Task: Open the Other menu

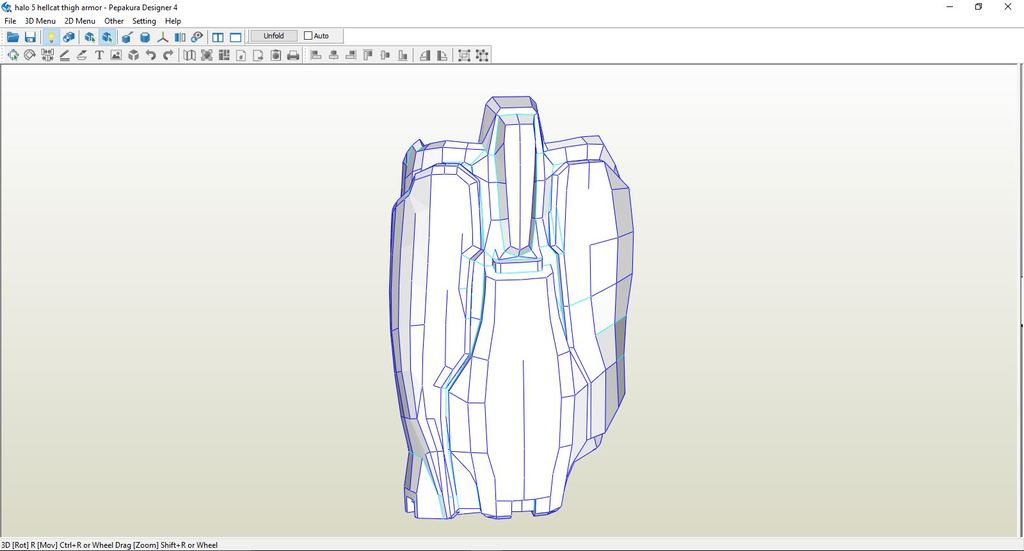Action: [114, 21]
